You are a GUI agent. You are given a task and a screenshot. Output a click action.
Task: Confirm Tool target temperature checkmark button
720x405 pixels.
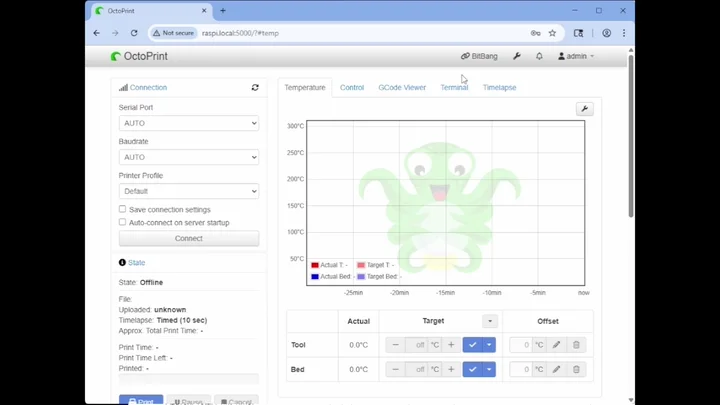point(472,345)
